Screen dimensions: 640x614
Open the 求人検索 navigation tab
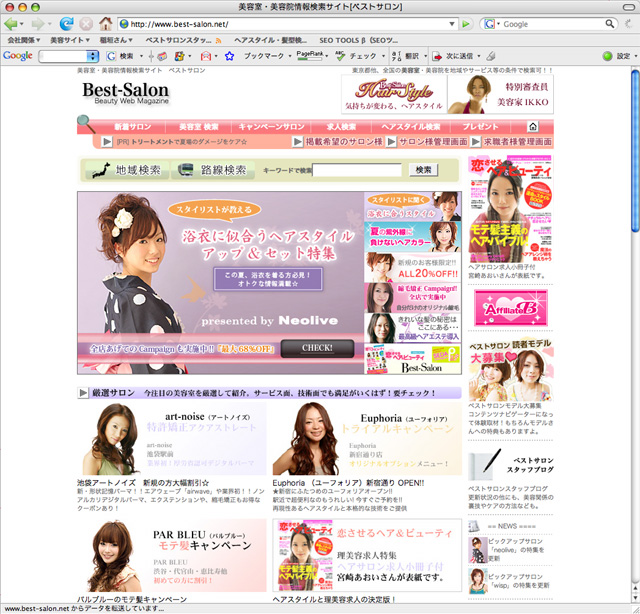341,127
